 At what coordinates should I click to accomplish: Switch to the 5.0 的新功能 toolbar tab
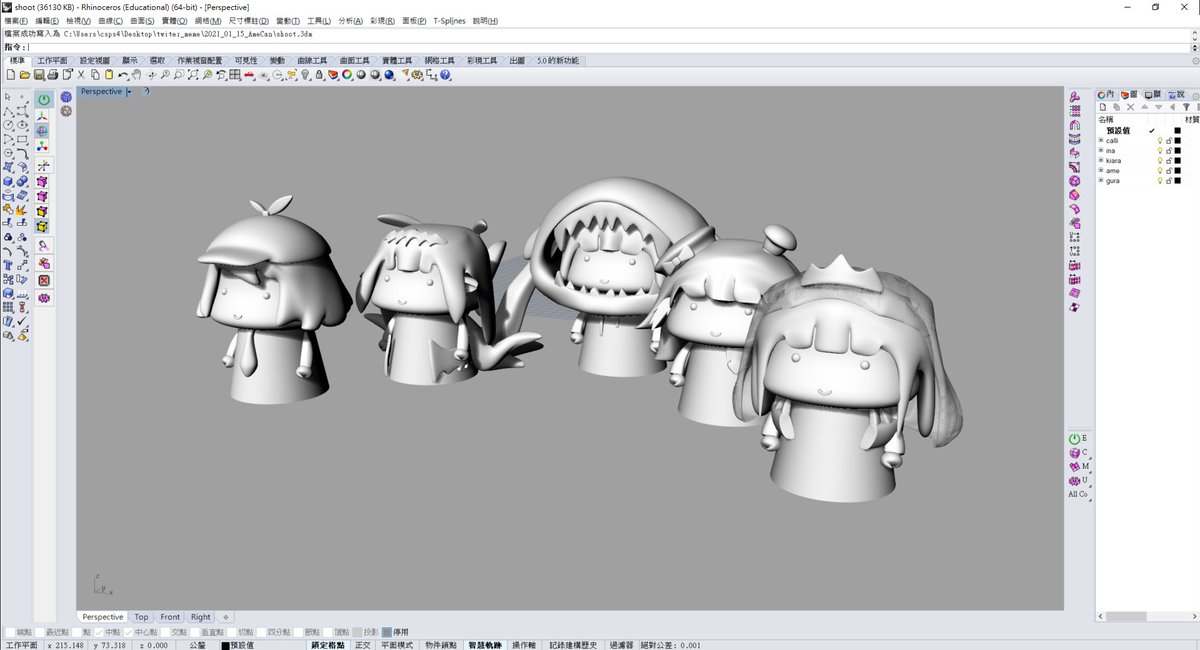click(558, 60)
